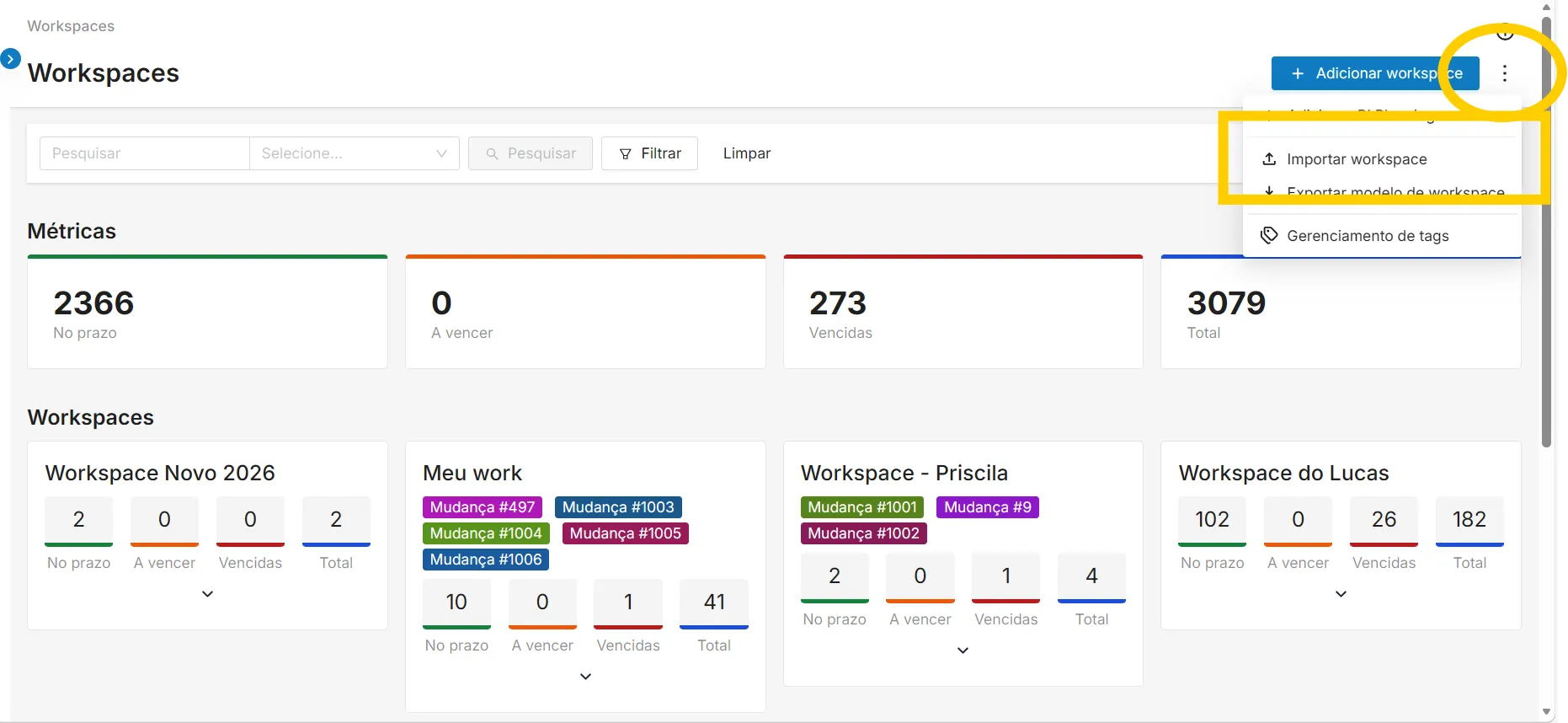Click the Mudança #9 tag
This screenshot has height=723, width=1568.
988,507
